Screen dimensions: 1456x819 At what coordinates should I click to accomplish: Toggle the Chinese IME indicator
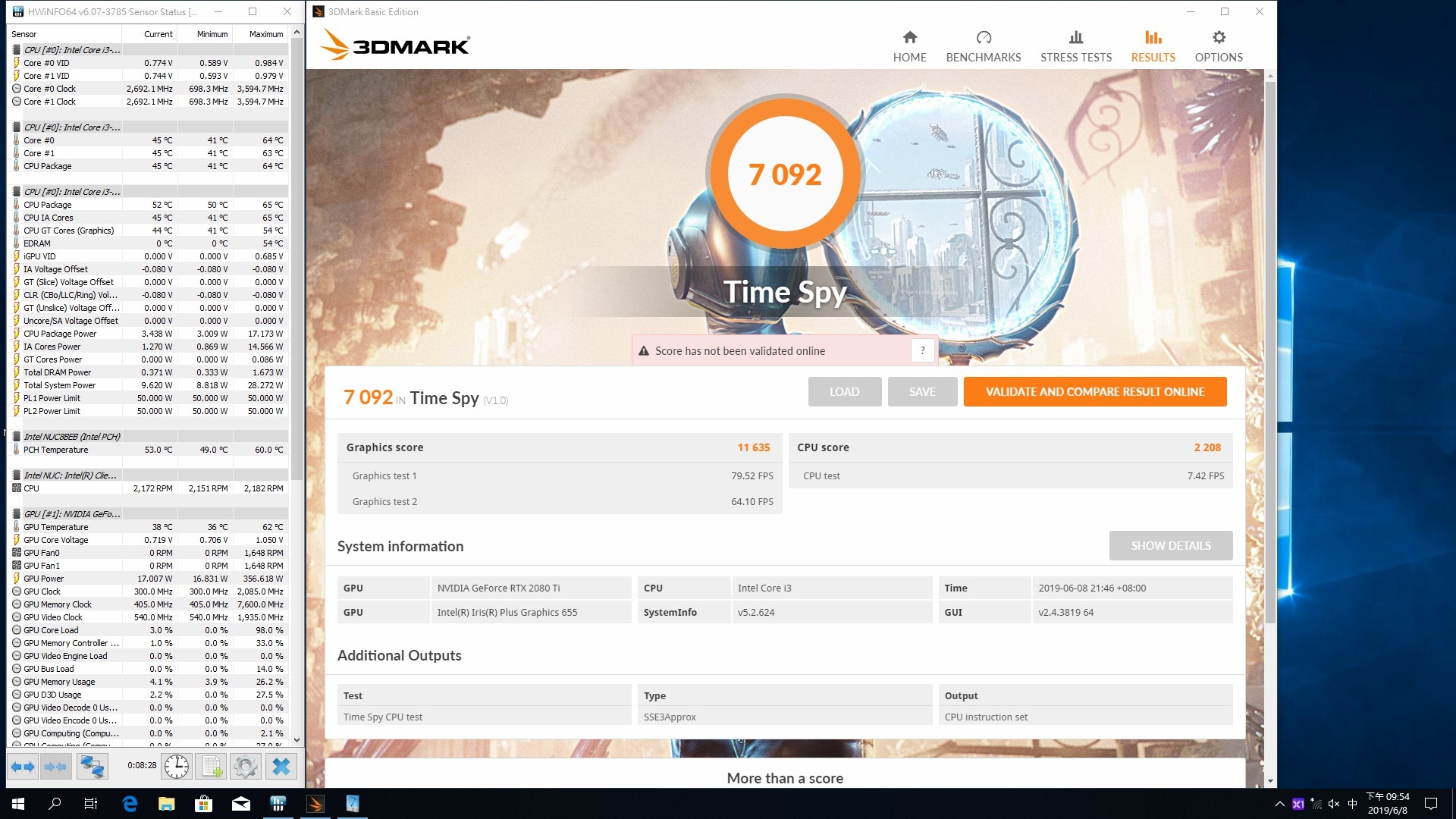(x=1352, y=804)
